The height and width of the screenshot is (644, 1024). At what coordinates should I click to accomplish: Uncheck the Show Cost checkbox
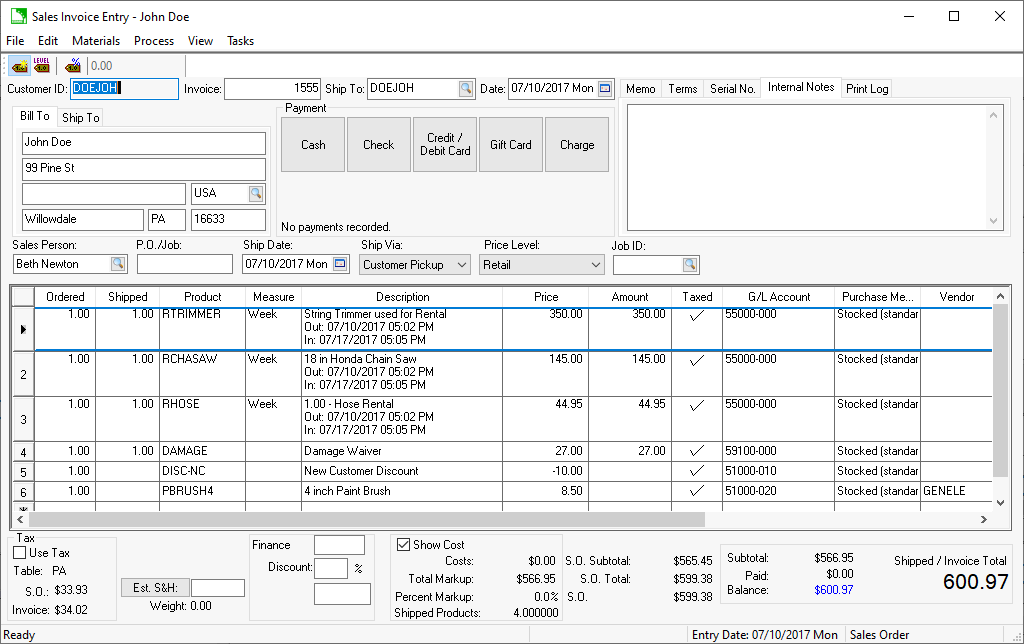tap(404, 545)
